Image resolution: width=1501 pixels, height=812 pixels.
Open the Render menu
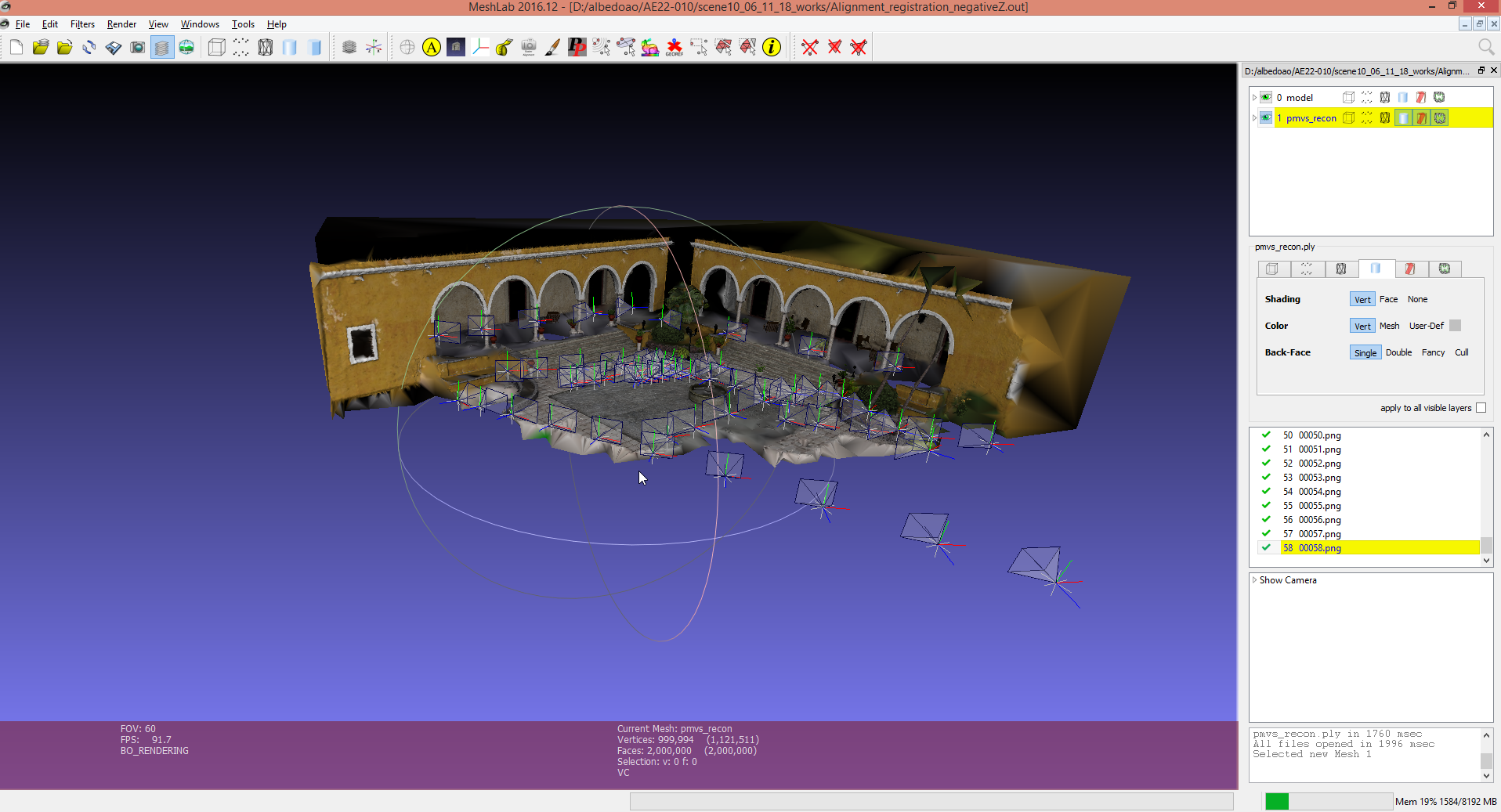[121, 24]
